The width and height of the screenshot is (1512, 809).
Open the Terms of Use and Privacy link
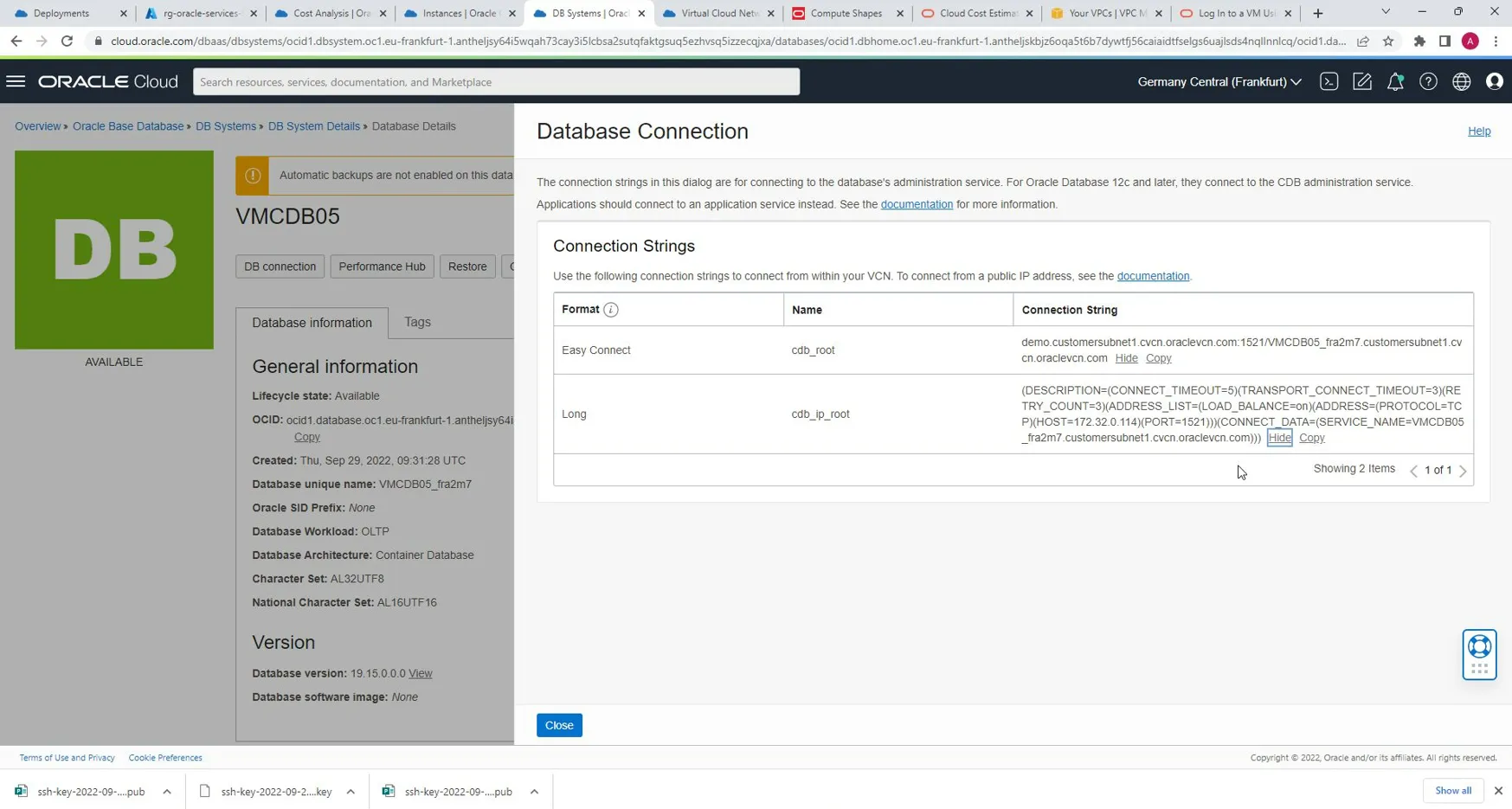pos(67,758)
